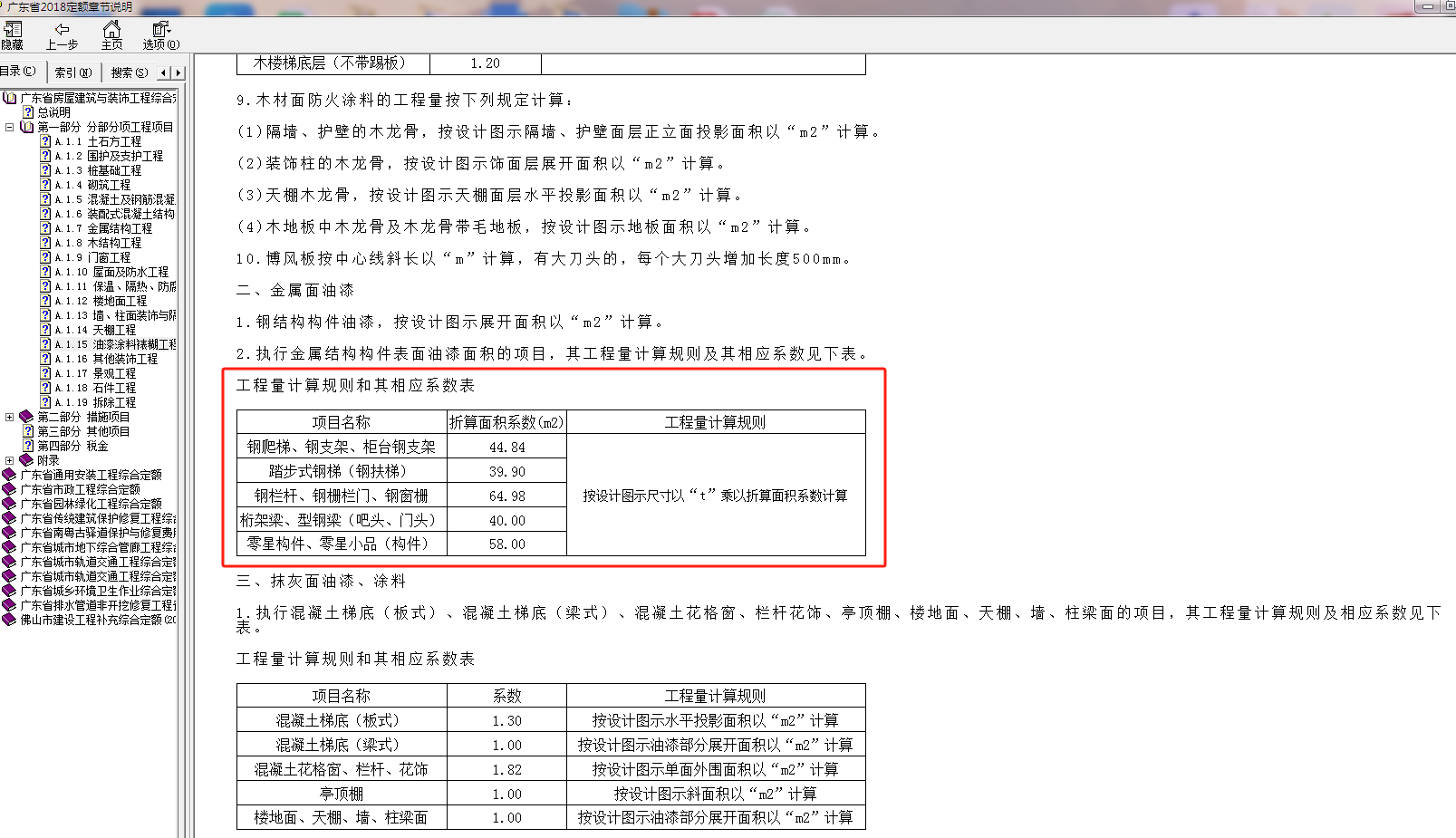Select A.1.15 油漆涂料裱糊工程 topic
This screenshot has height=838, width=1456.
click(x=115, y=344)
